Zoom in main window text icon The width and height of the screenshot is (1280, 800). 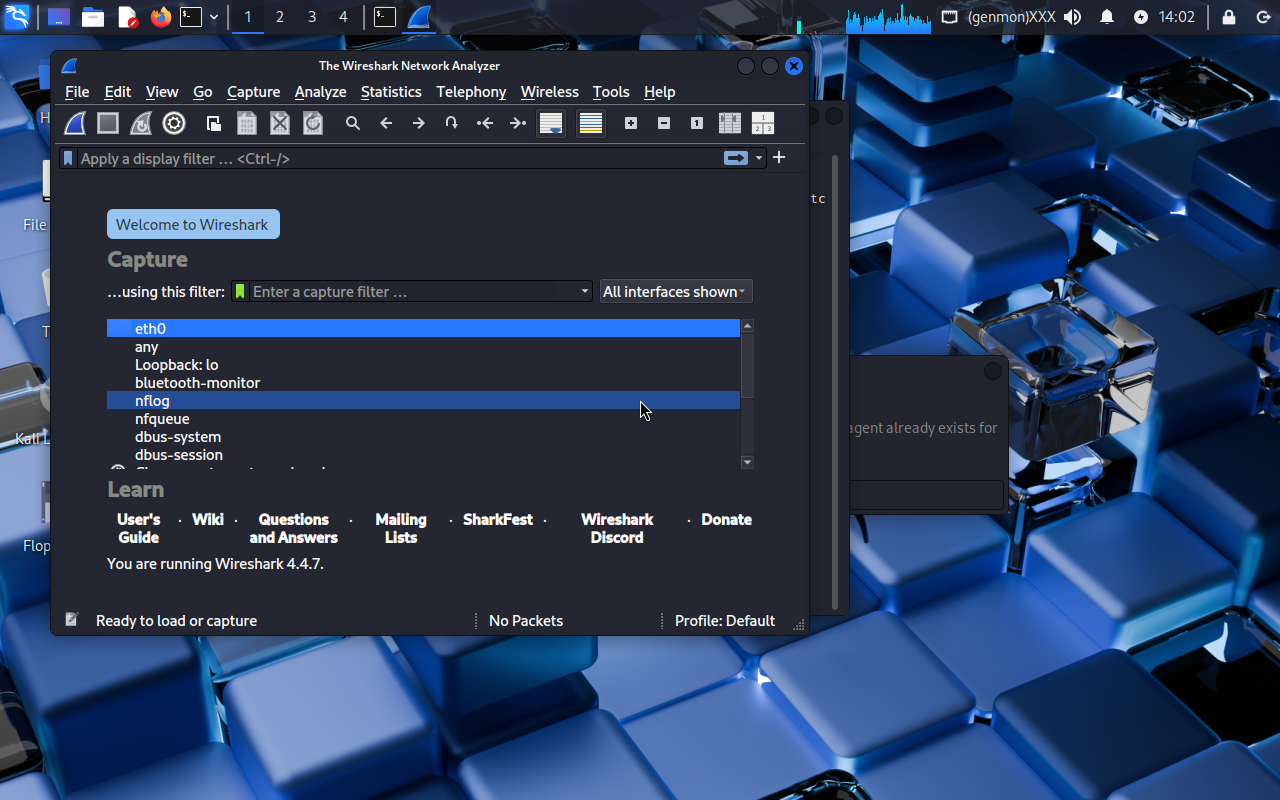(631, 123)
